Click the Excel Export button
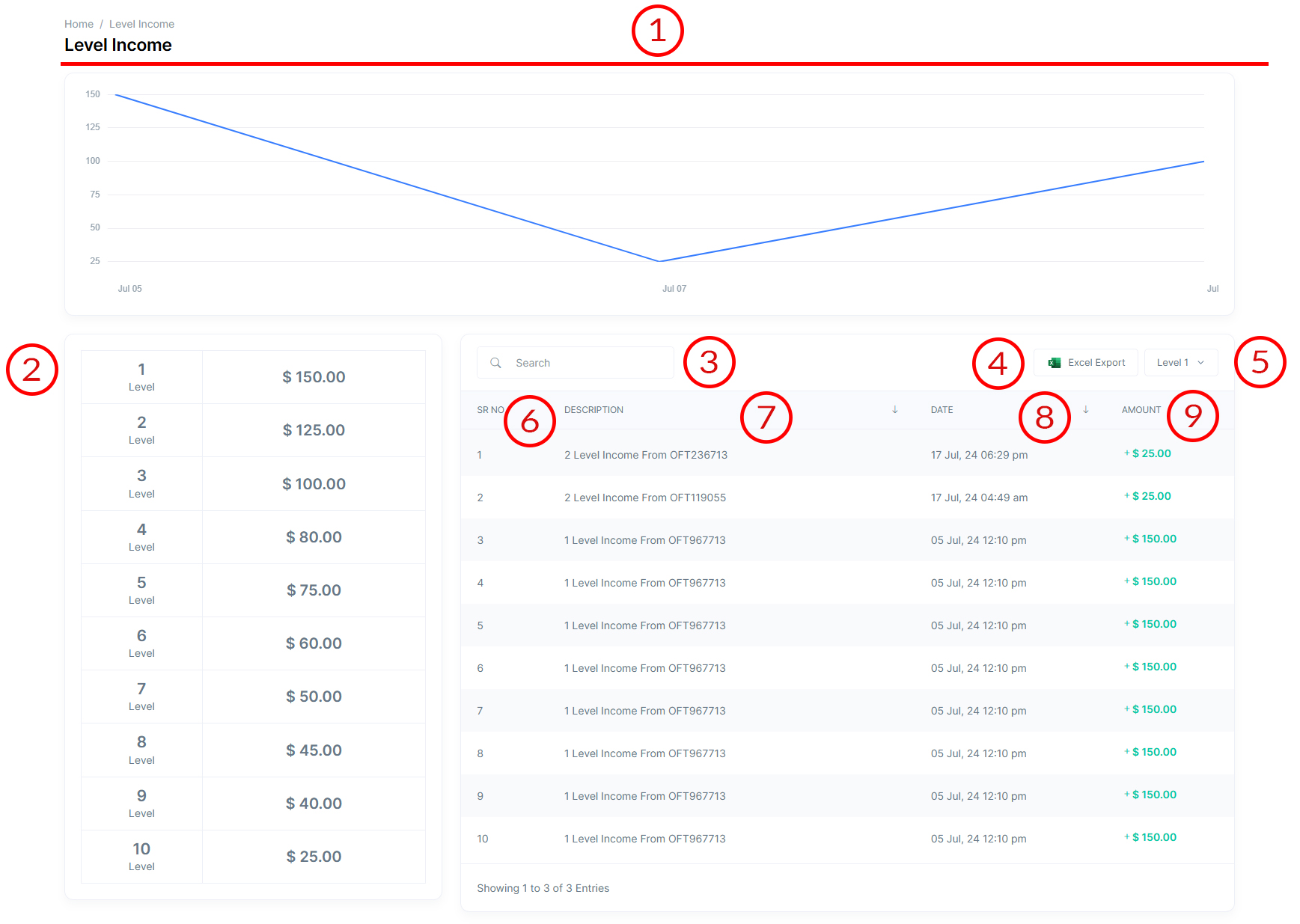This screenshot has height=924, width=1300. 1086,363
